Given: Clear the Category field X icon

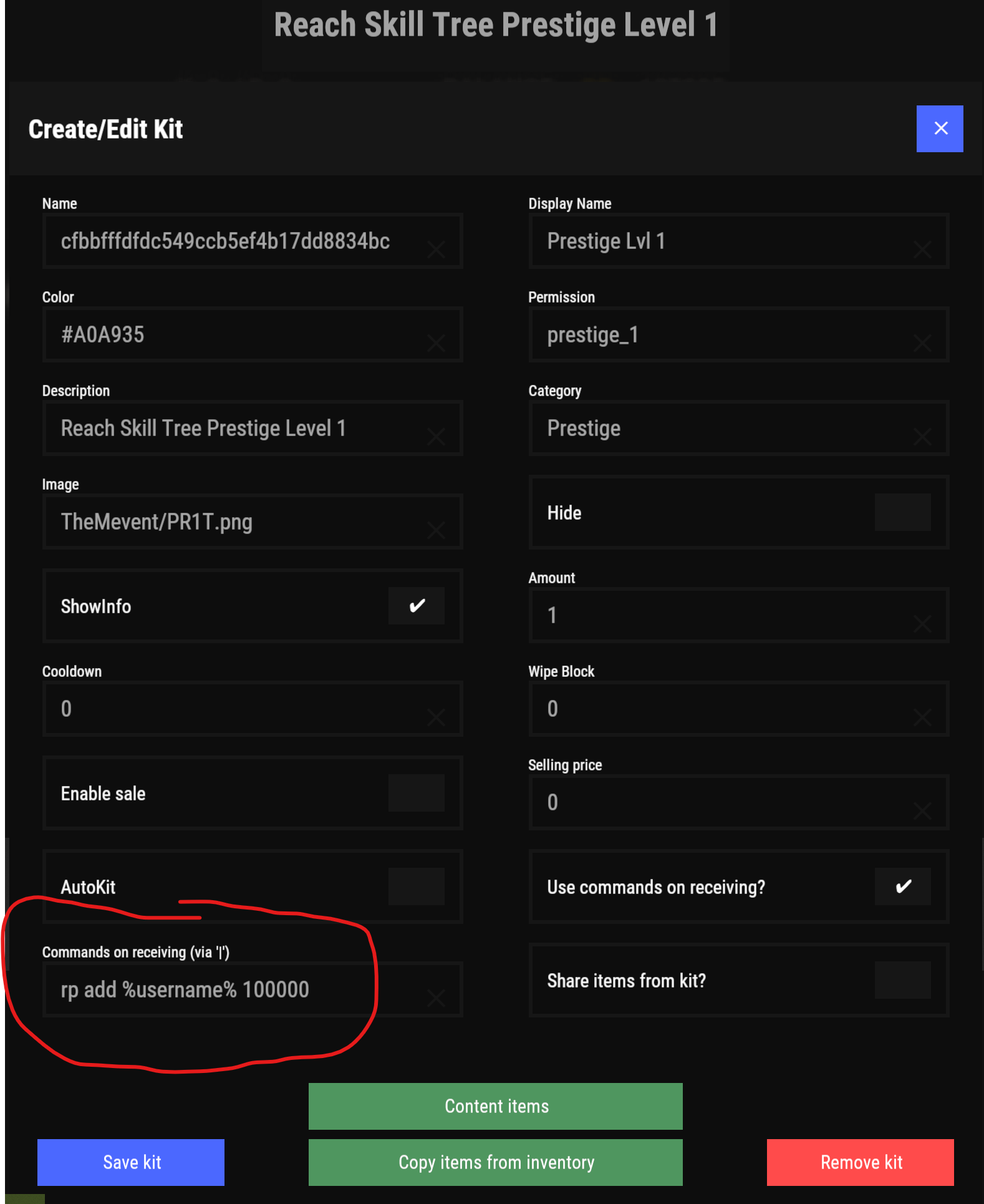Looking at the screenshot, I should click(x=922, y=437).
